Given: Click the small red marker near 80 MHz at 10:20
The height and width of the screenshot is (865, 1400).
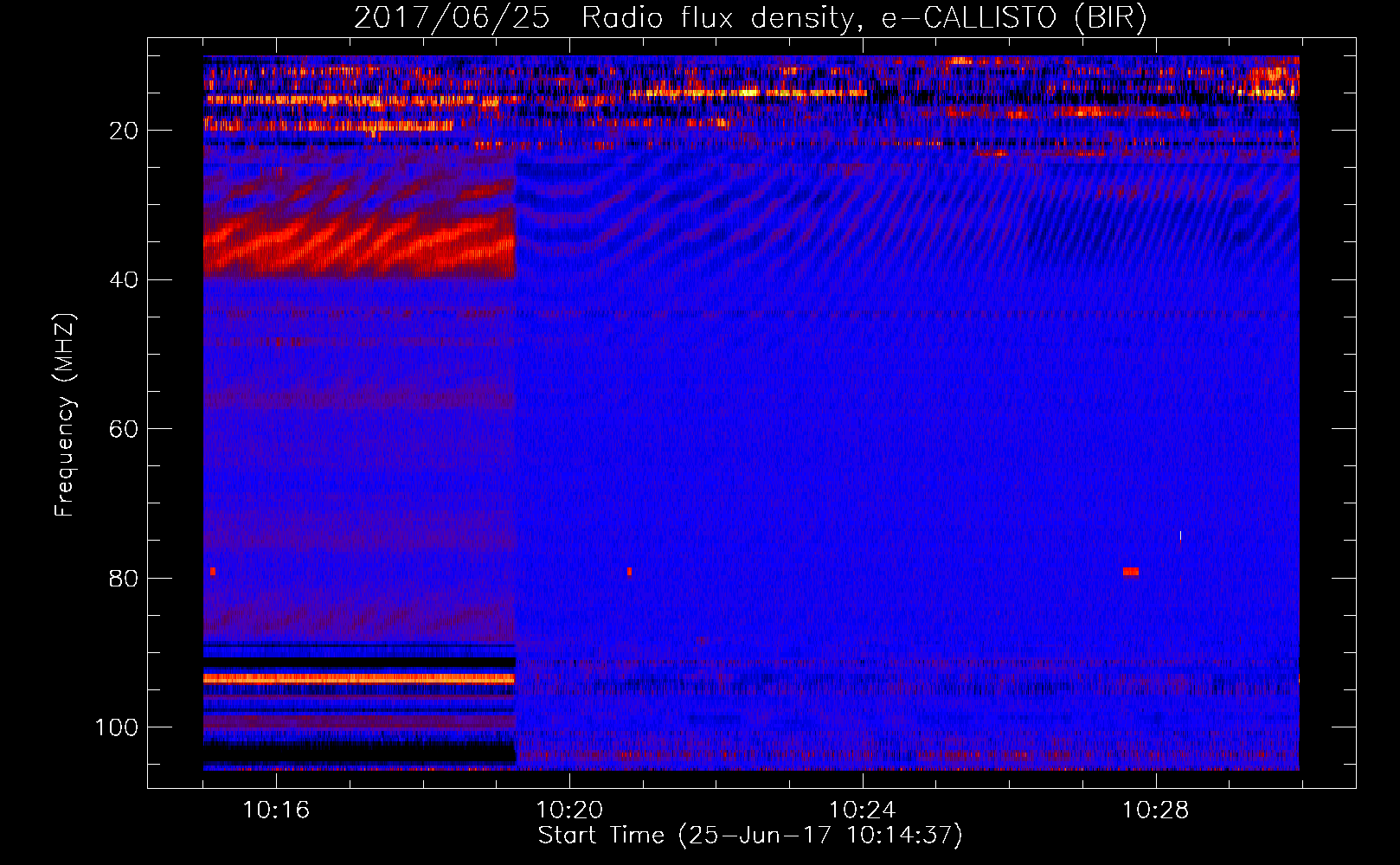Looking at the screenshot, I should pyautogui.click(x=630, y=572).
